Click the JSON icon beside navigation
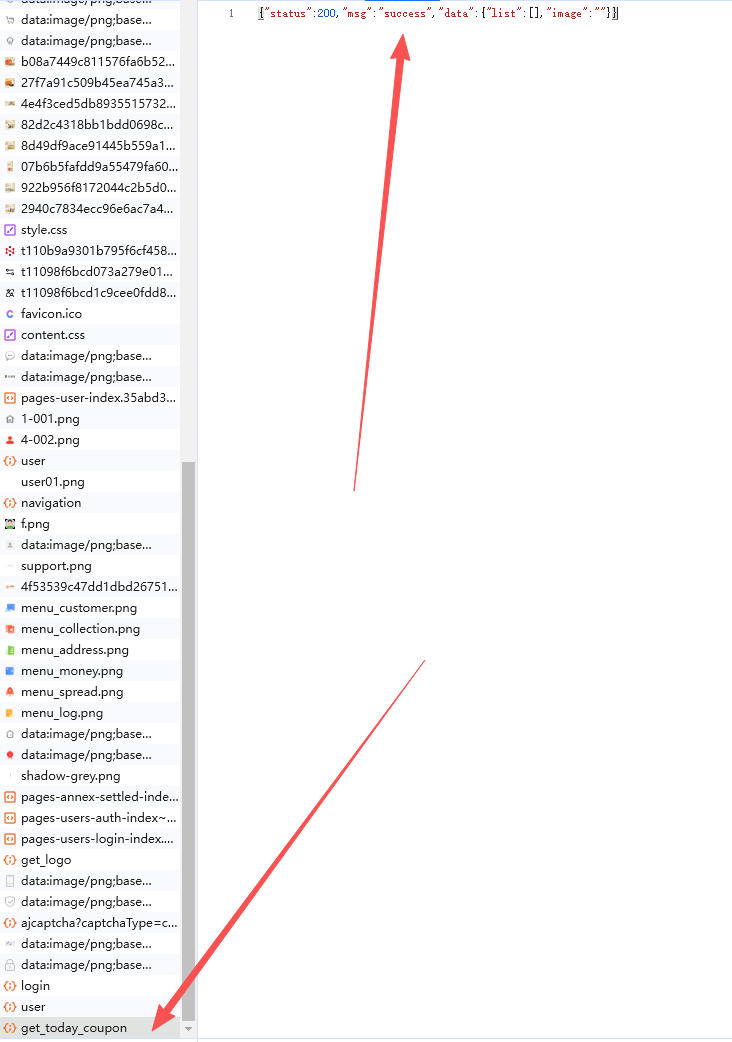Screen dimensions: 732x1042 [x=10, y=502]
